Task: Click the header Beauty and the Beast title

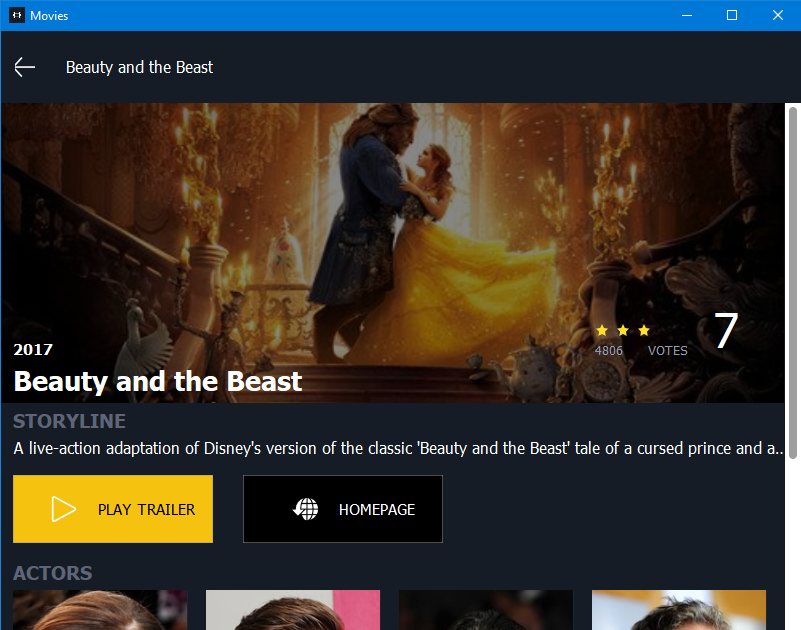Action: click(139, 67)
